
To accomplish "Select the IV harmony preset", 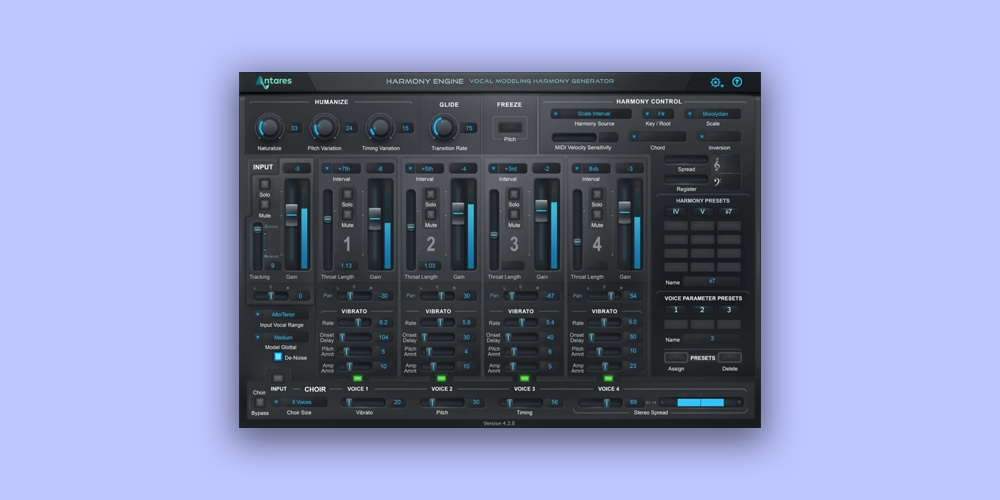I will (675, 212).
